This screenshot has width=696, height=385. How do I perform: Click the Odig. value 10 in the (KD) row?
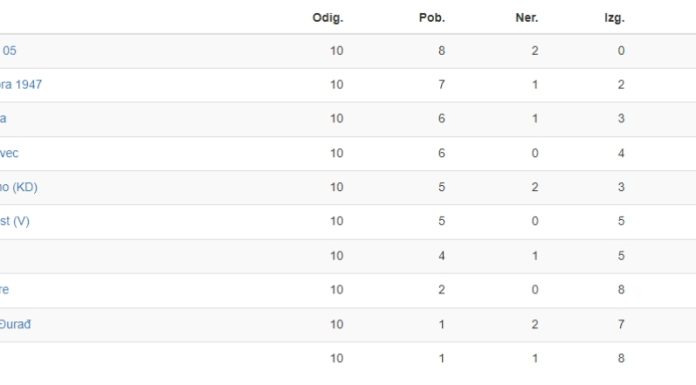pos(336,187)
